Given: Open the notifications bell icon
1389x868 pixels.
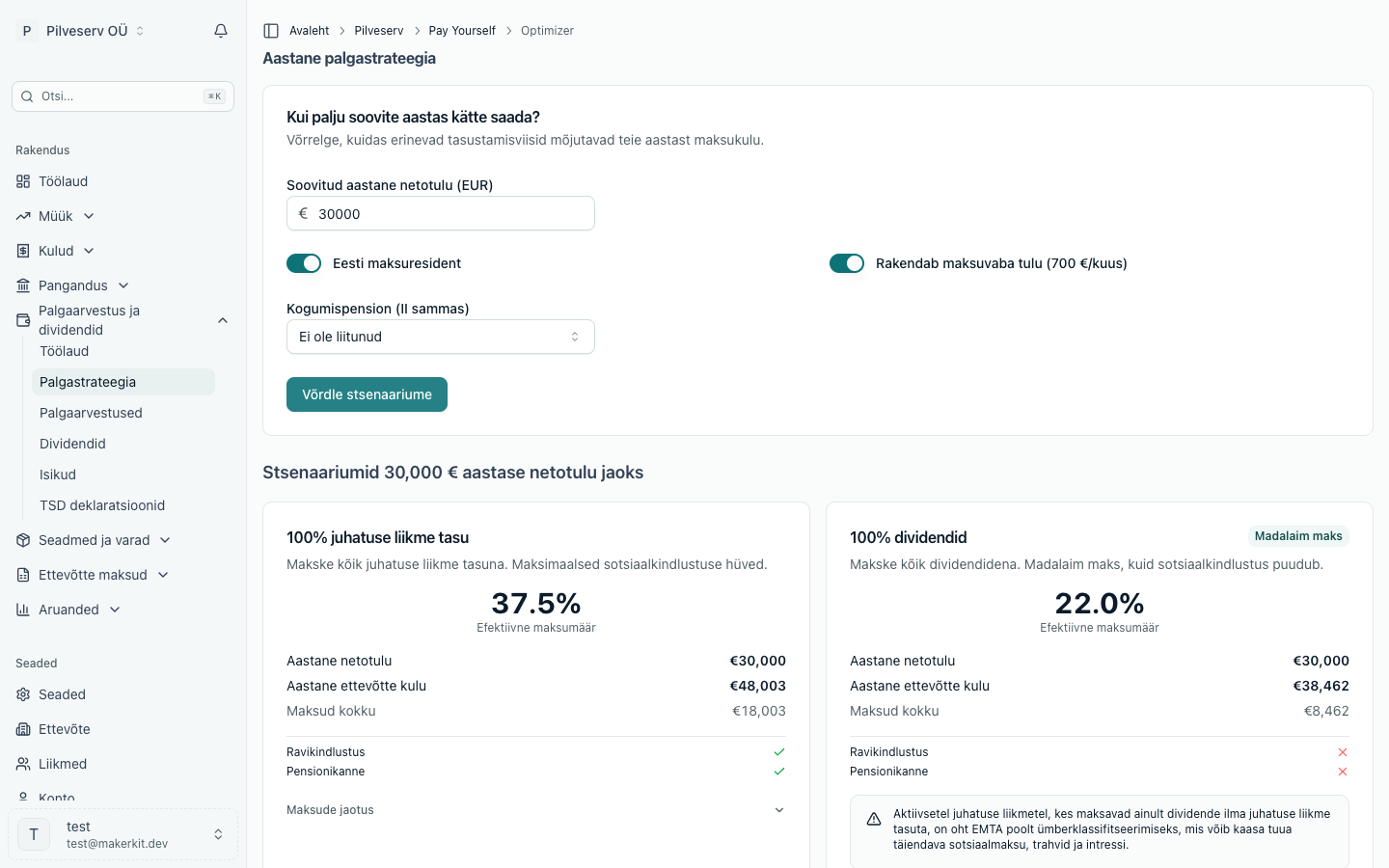Looking at the screenshot, I should (221, 31).
